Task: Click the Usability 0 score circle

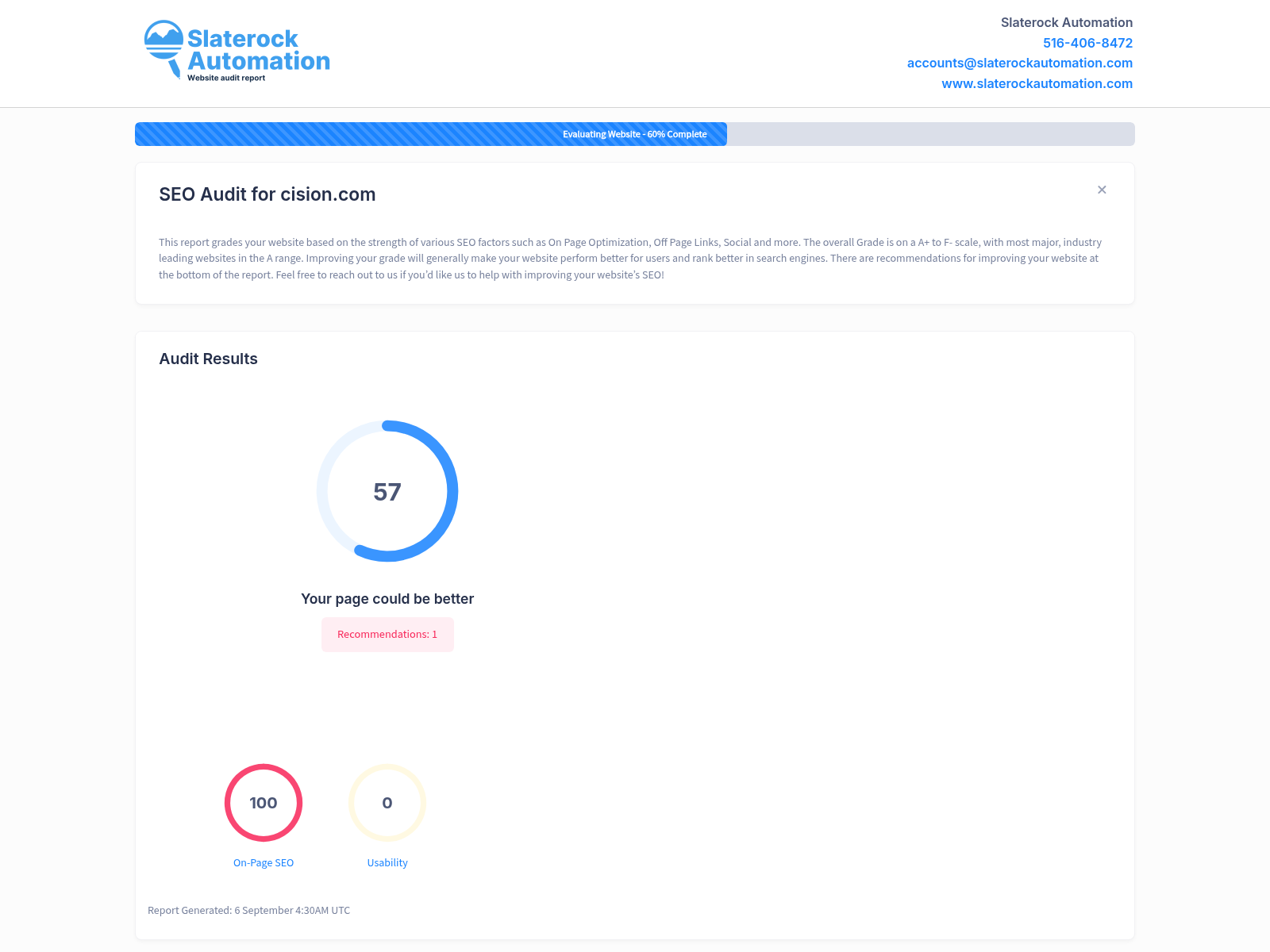Action: click(387, 803)
